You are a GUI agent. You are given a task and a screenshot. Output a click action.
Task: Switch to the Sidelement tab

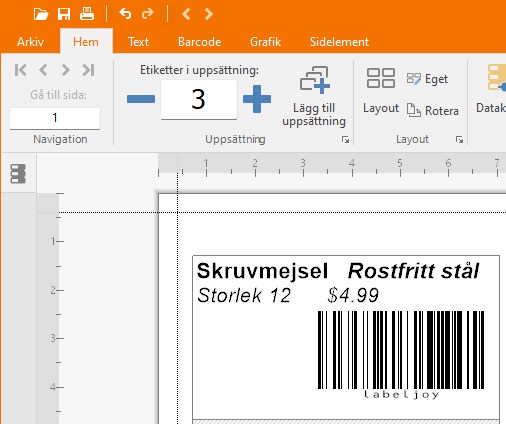[x=339, y=42]
